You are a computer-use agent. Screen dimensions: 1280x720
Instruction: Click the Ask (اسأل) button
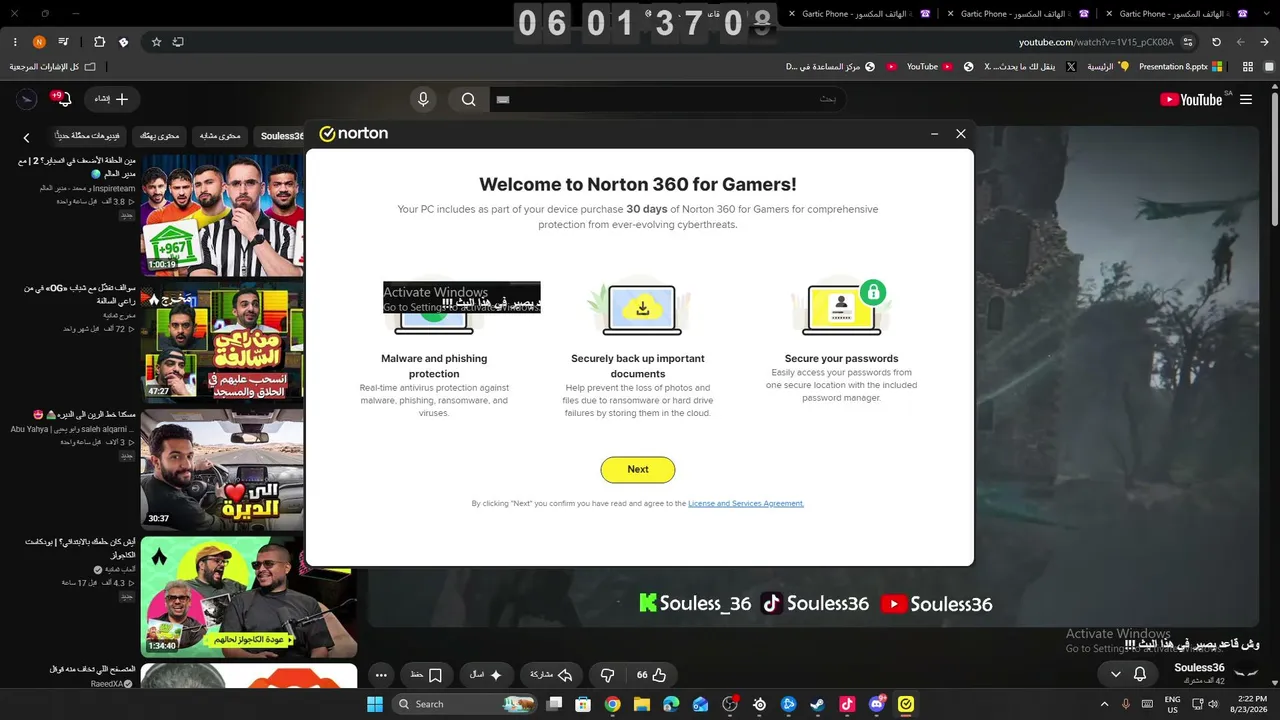(x=487, y=675)
